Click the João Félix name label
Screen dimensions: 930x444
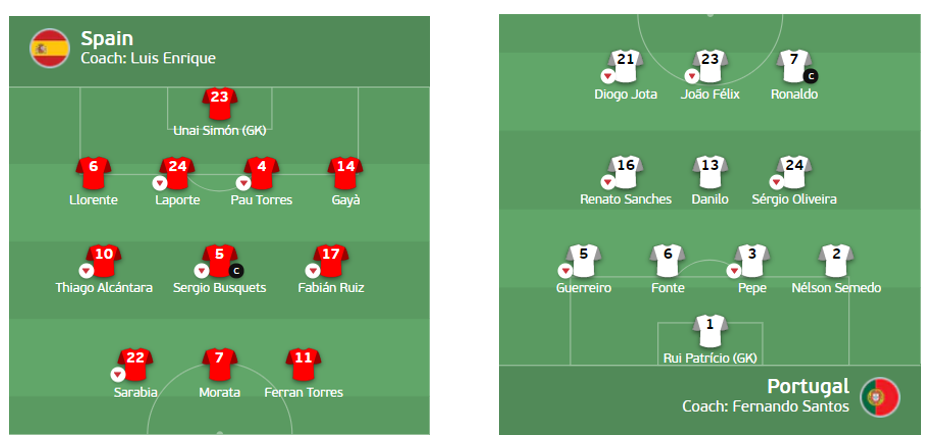(x=709, y=94)
